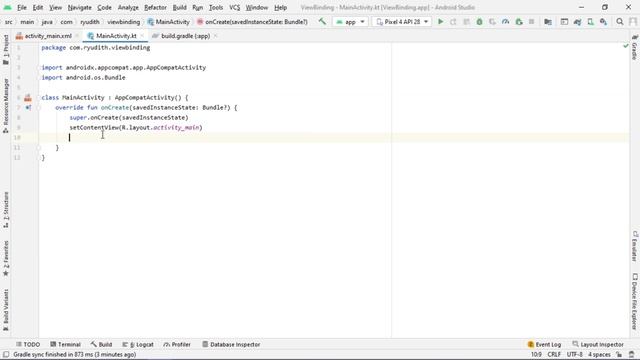This screenshot has height=360, width=640.
Task: Open the Build Variants tool window
Action: point(6,310)
